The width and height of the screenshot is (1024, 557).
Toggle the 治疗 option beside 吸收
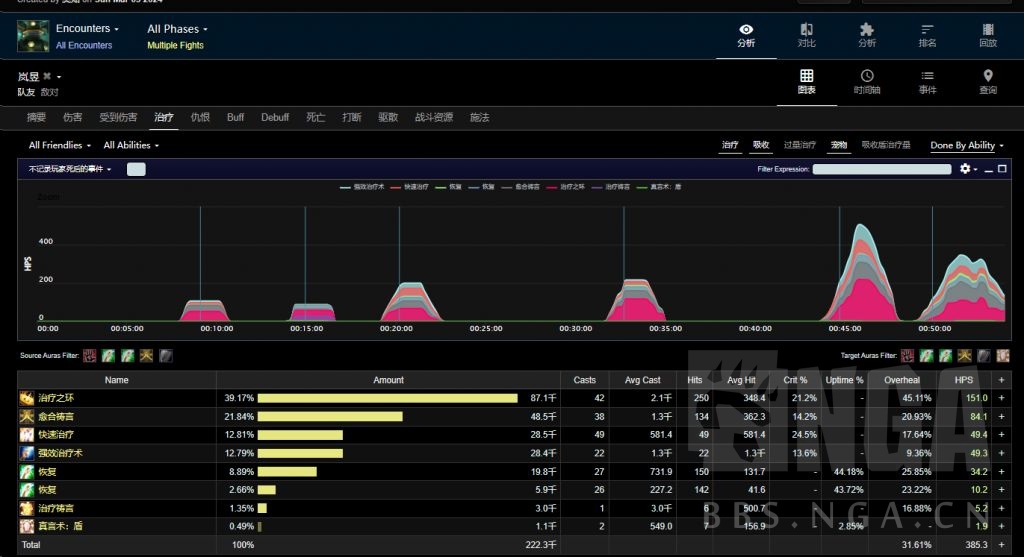pos(730,145)
